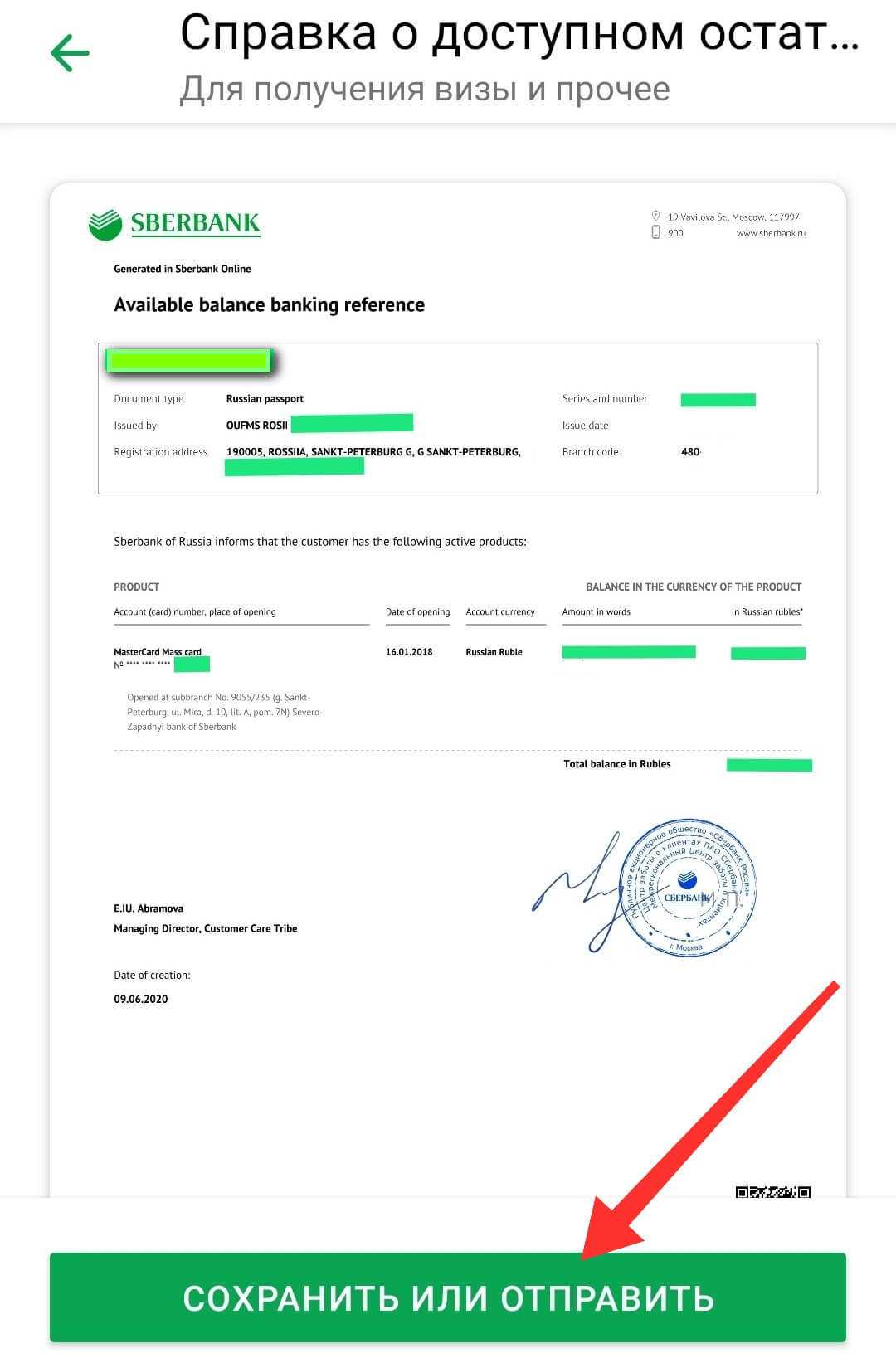Click the round Sberbank logo emblem
Viewport: 896px width, 1363px height.
coord(105,224)
